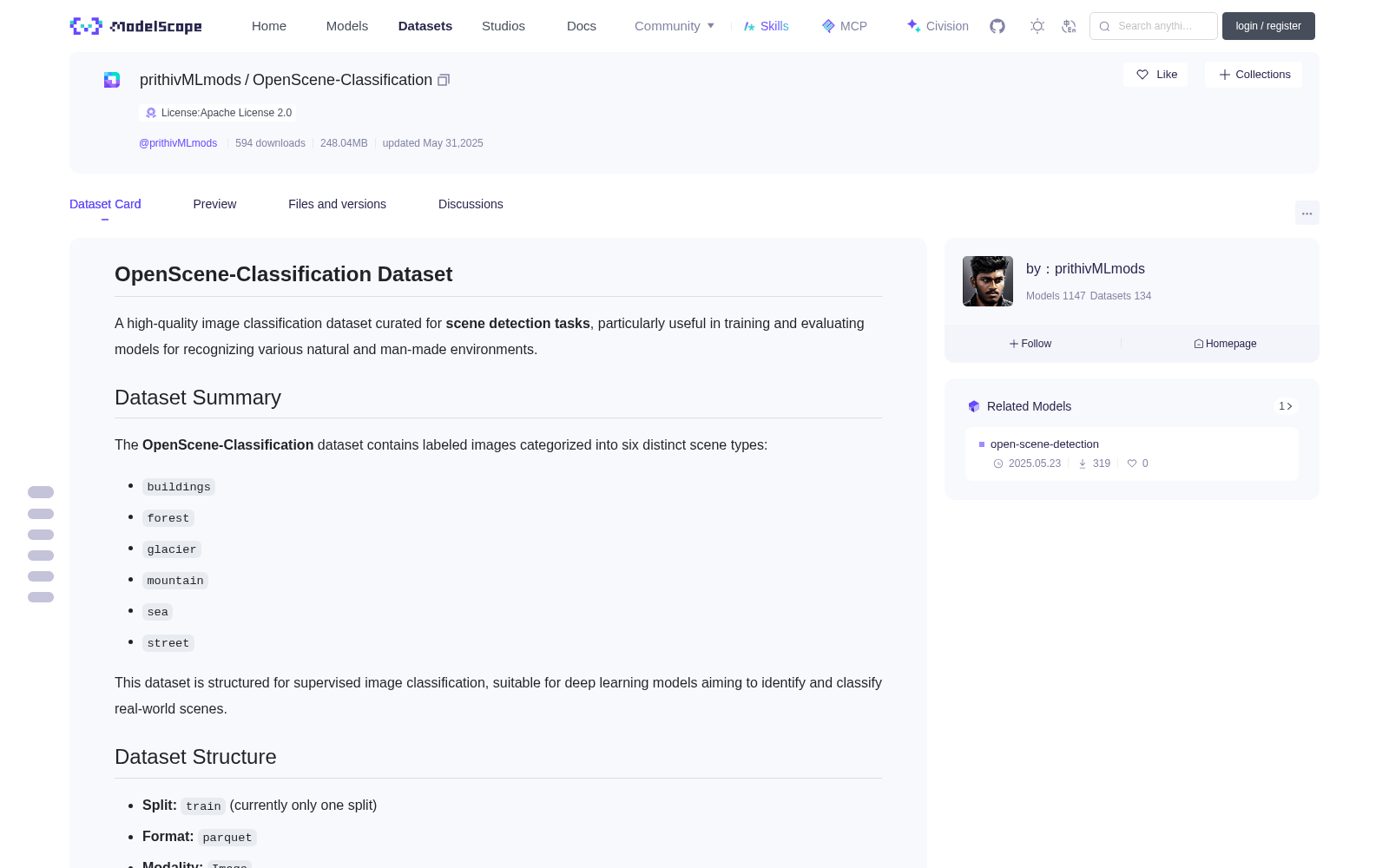The image size is (1389, 868).
Task: Click the plus icon in Collections button
Action: pyautogui.click(x=1225, y=75)
